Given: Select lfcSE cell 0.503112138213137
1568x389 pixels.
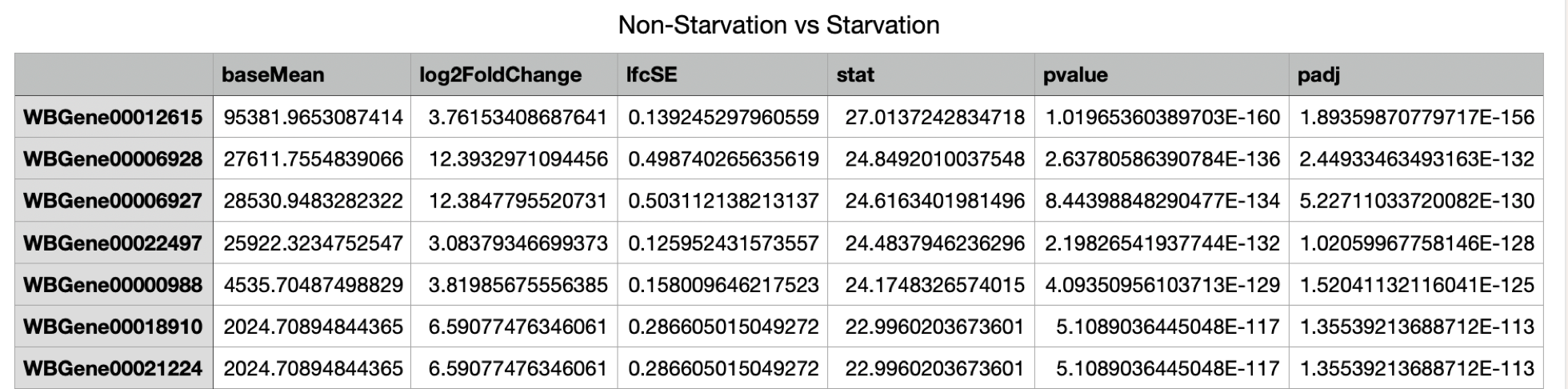Looking at the screenshot, I should coord(723,201).
